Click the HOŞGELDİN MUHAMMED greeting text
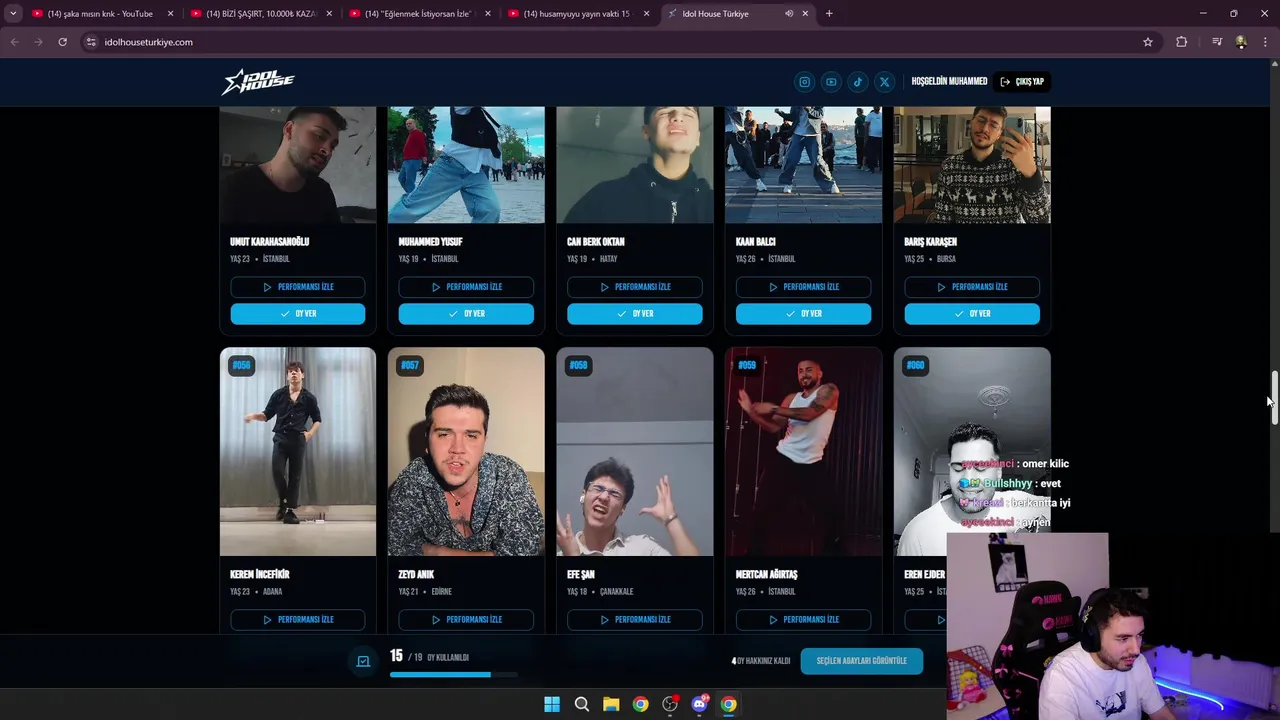The height and width of the screenshot is (720, 1280). pos(949,82)
